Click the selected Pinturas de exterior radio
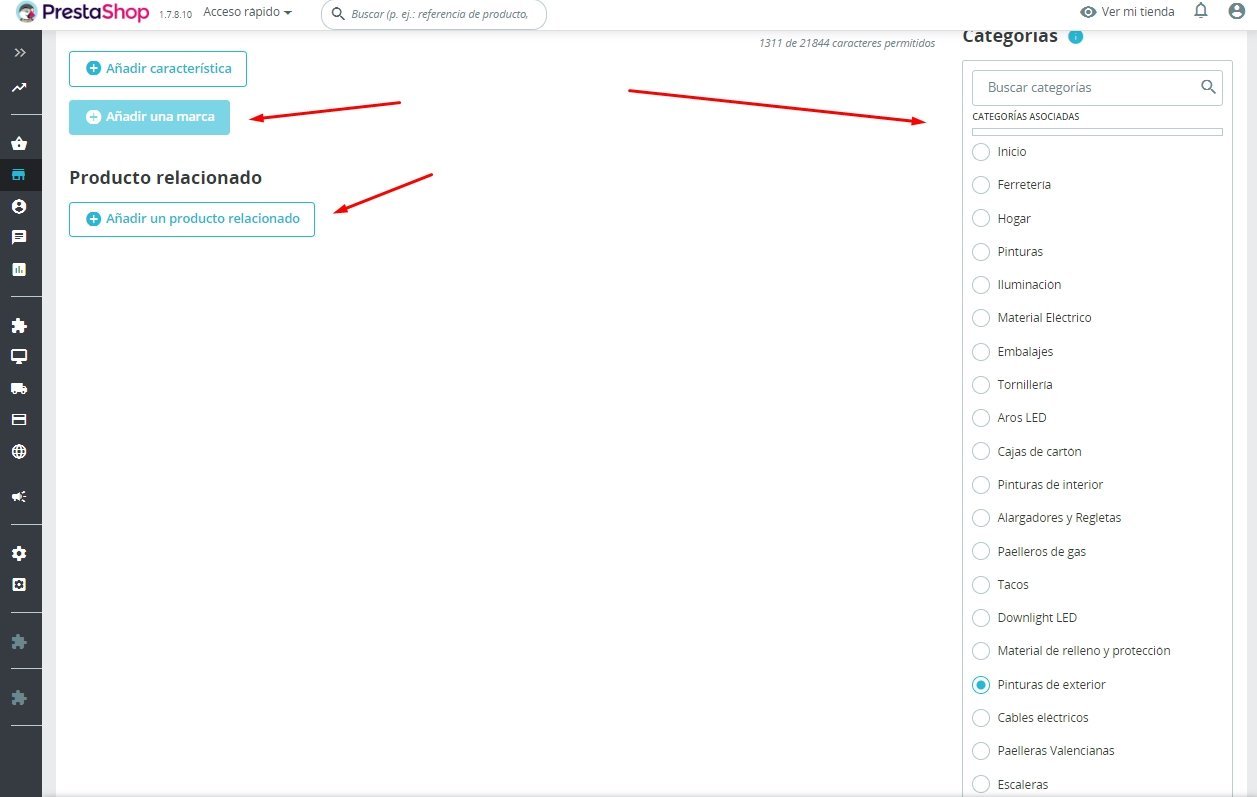The image size is (1257, 797). pyautogui.click(x=981, y=685)
